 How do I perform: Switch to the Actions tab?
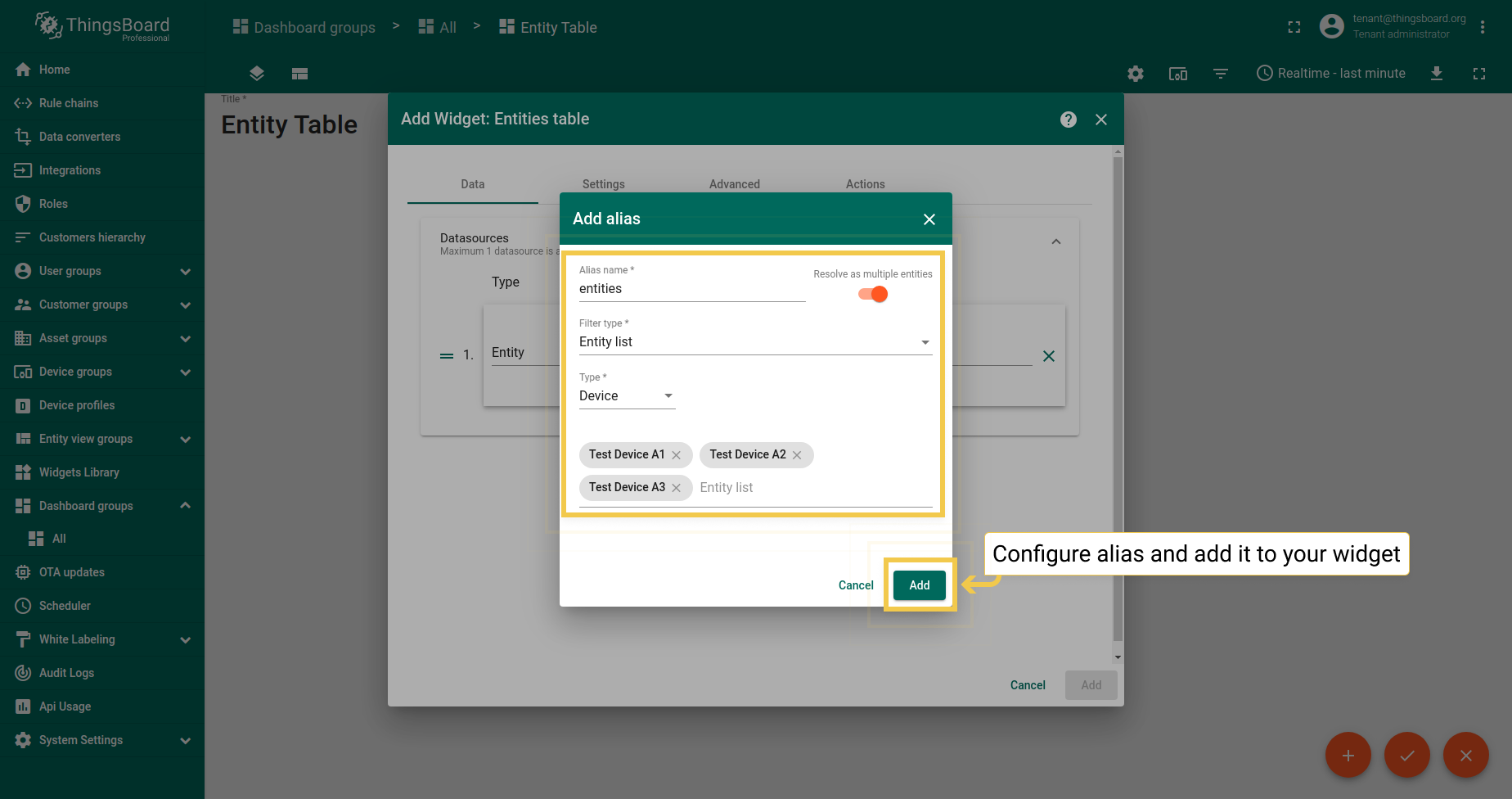click(x=866, y=184)
